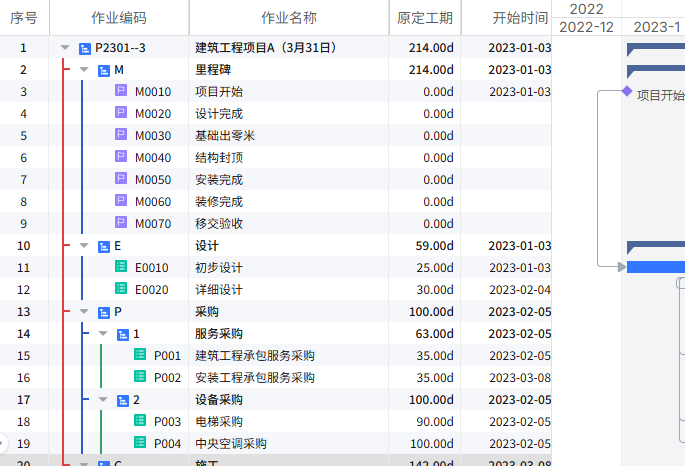Viewport: 685px width, 466px height.
Task: Click the milestone icon for M0010
Action: point(122,91)
